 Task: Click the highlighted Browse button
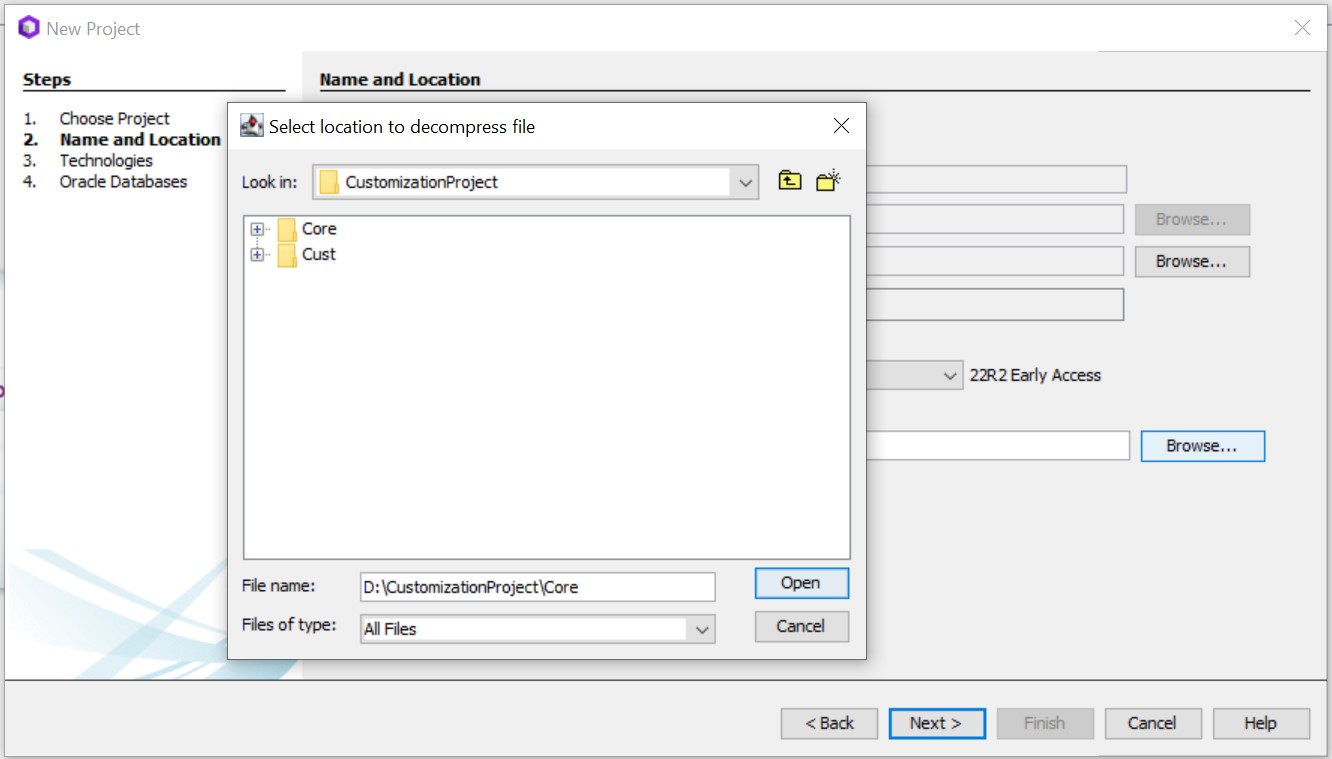[x=1202, y=446]
